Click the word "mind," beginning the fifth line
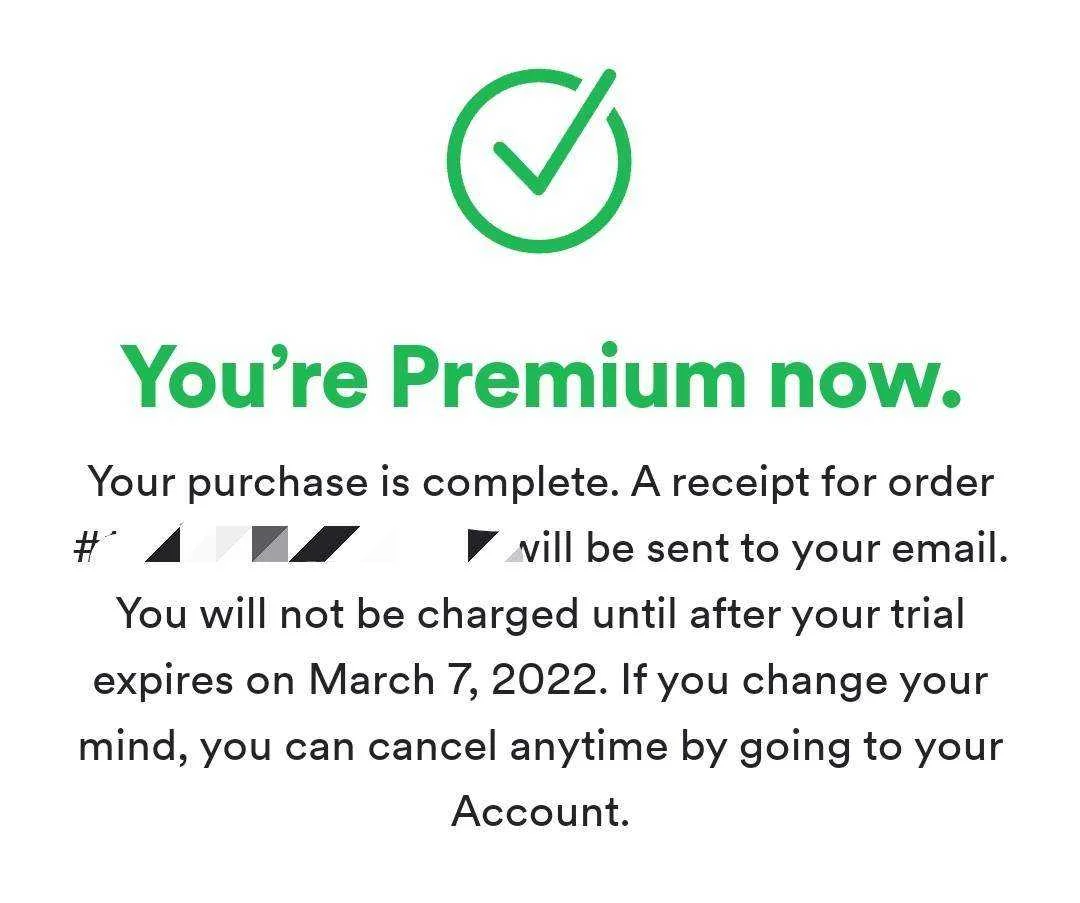Image resolution: width=1080 pixels, height=903 pixels. tap(134, 747)
